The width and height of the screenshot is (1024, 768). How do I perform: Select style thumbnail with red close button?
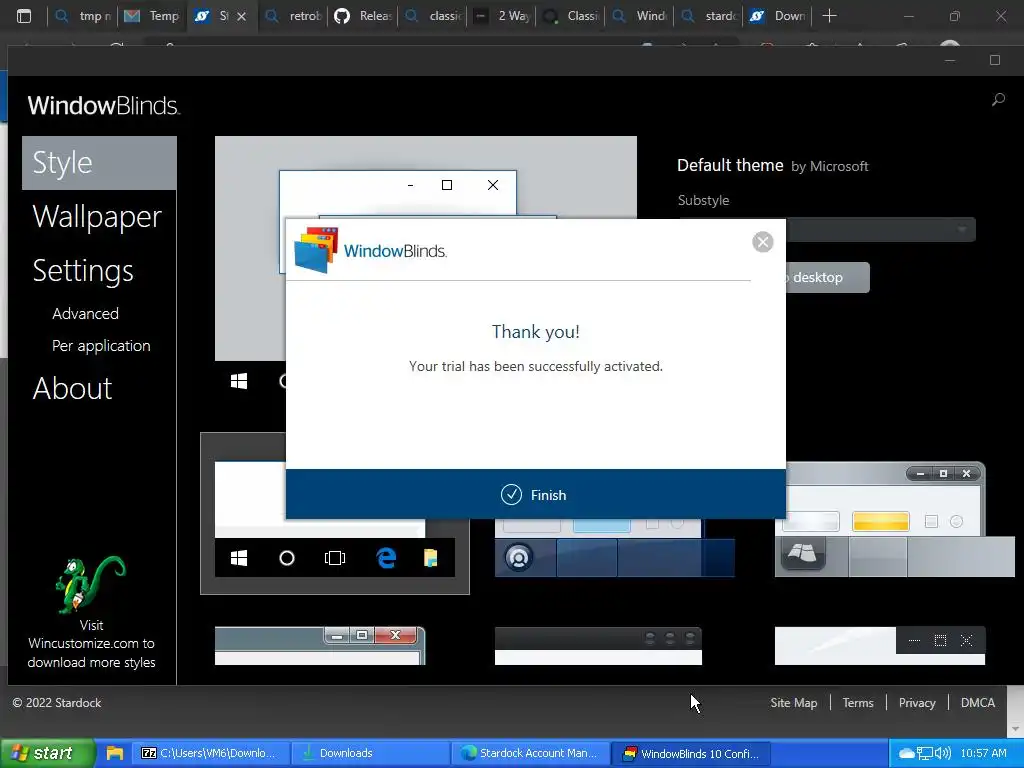point(320,646)
